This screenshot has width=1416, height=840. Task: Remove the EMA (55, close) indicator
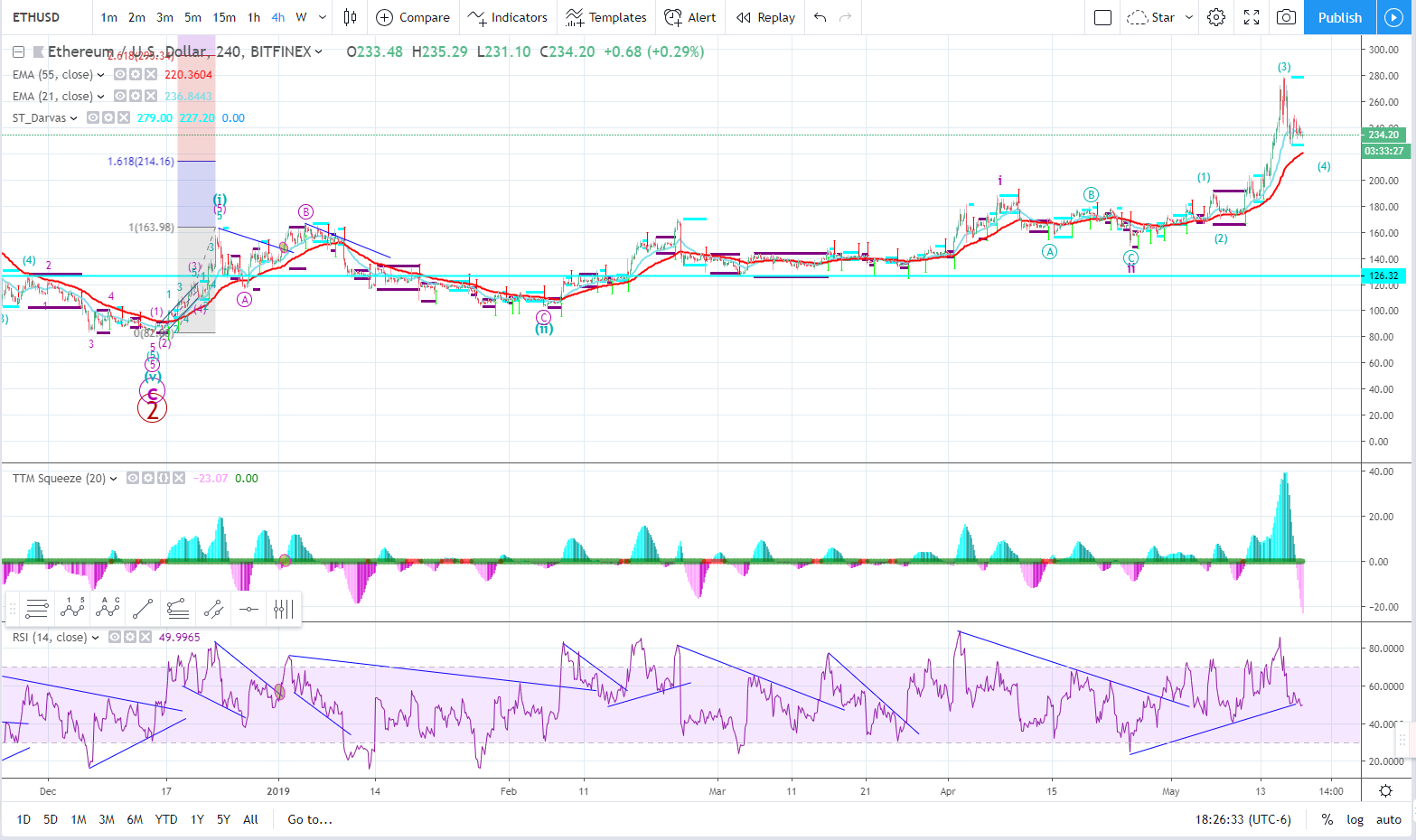(x=151, y=74)
